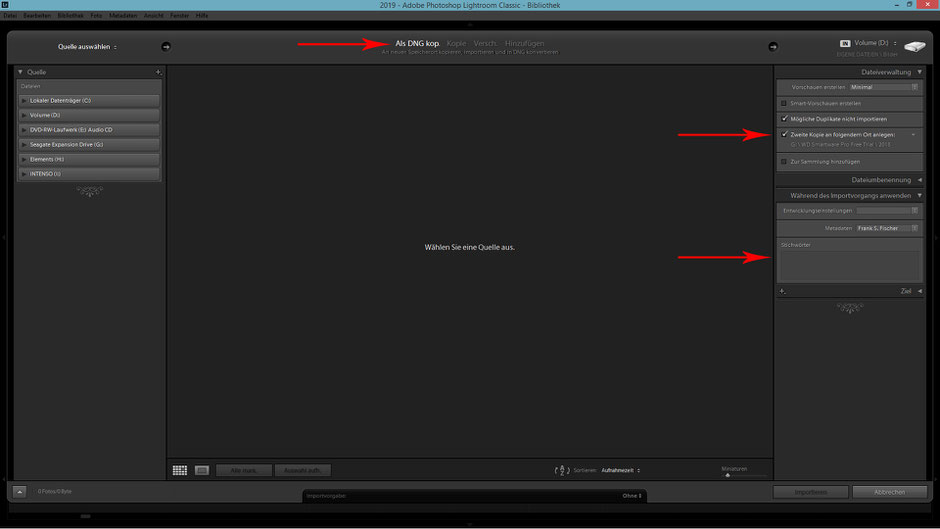Select Als DNG kop. import mode

417,43
